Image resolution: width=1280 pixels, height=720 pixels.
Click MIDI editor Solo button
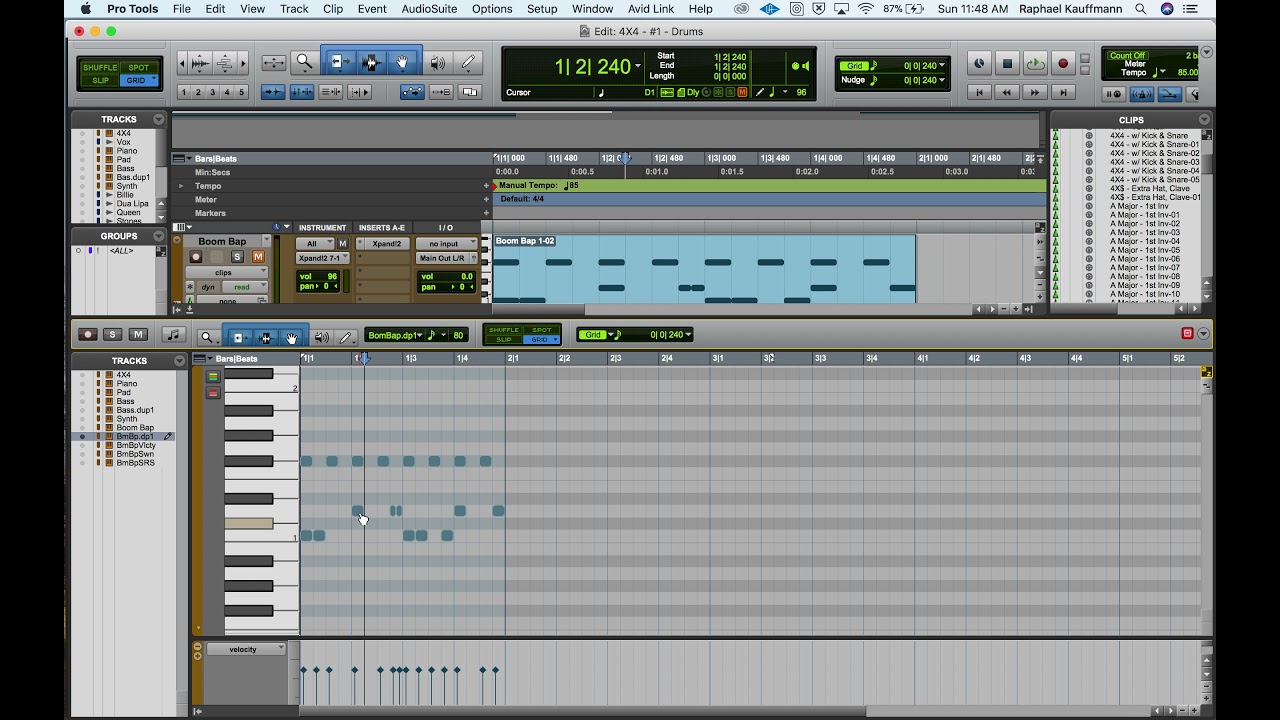pyautogui.click(x=113, y=335)
